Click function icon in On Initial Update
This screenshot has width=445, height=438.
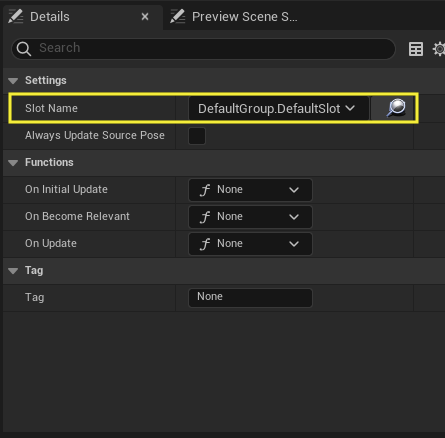205,190
